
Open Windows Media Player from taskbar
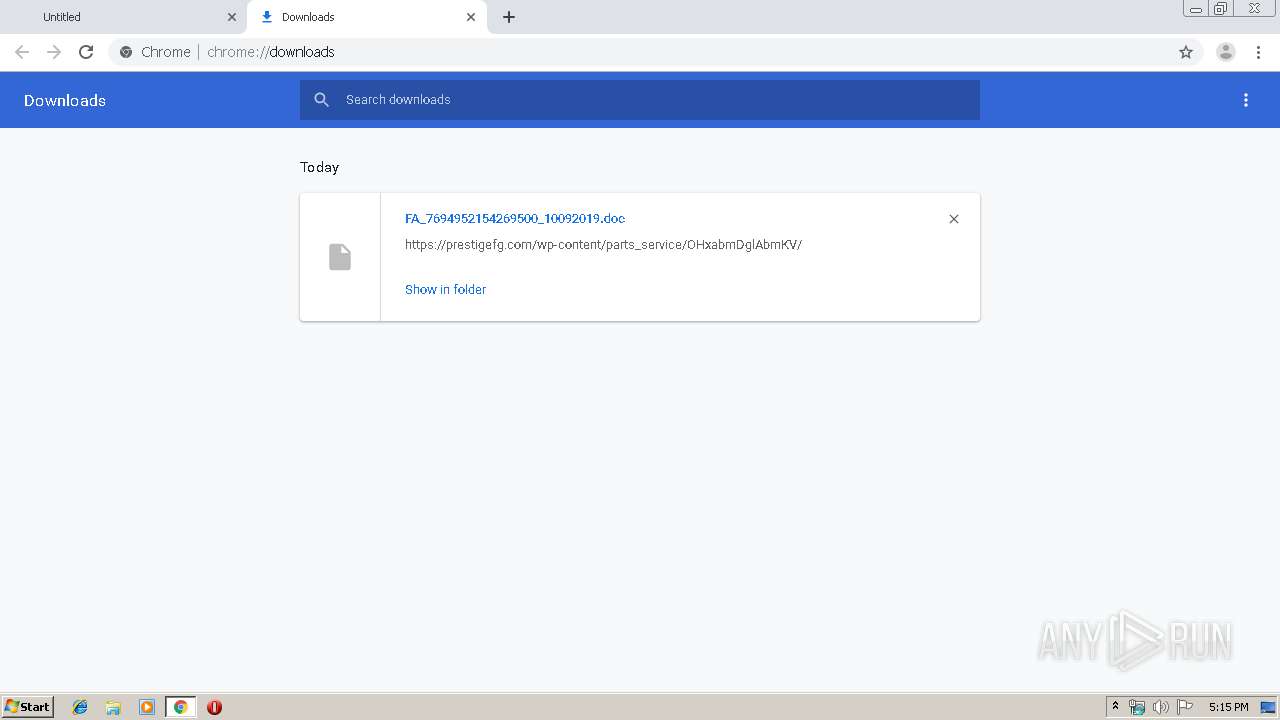[x=147, y=707]
